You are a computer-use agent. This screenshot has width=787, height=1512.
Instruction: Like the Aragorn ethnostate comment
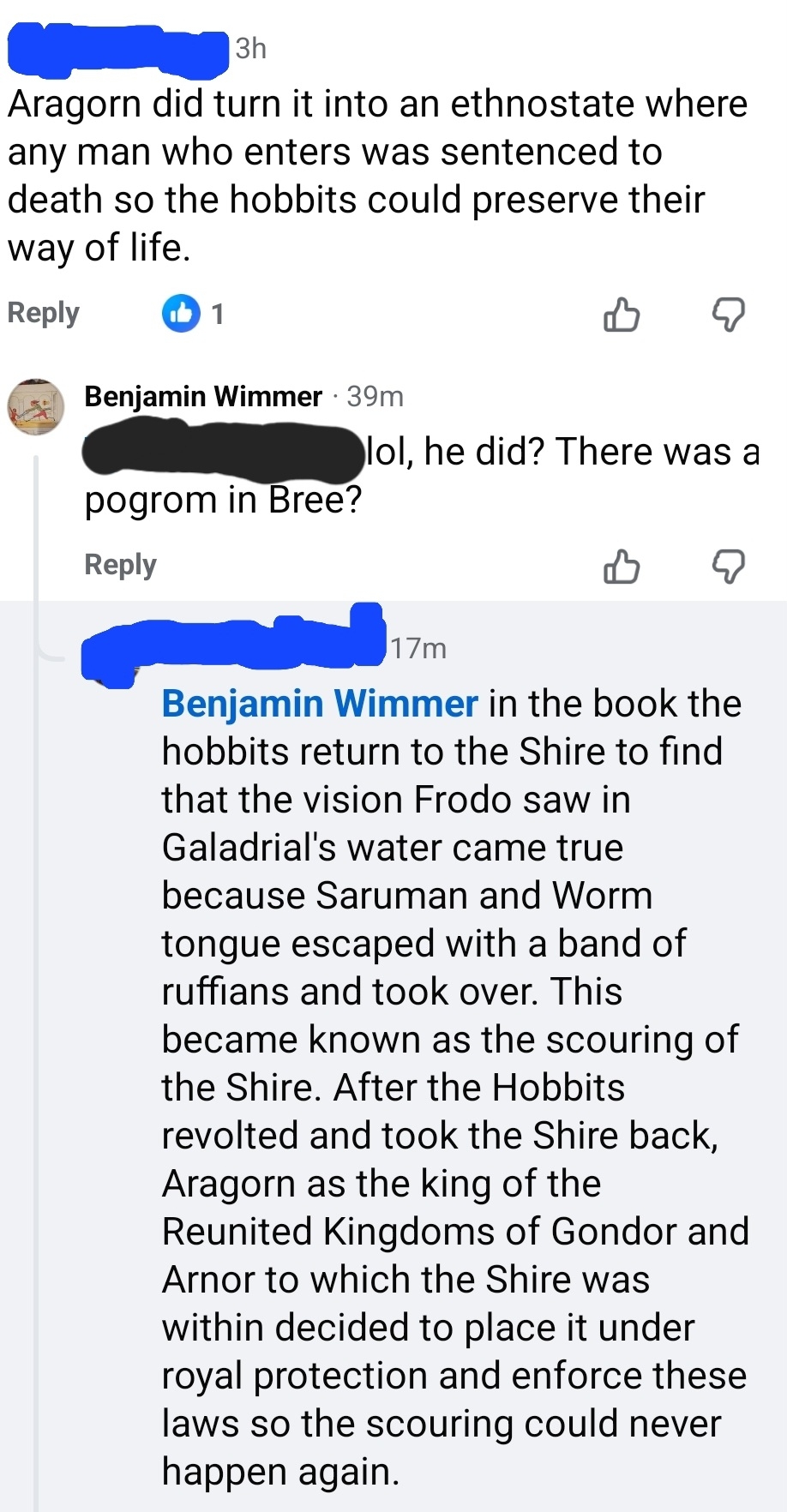pos(622,315)
